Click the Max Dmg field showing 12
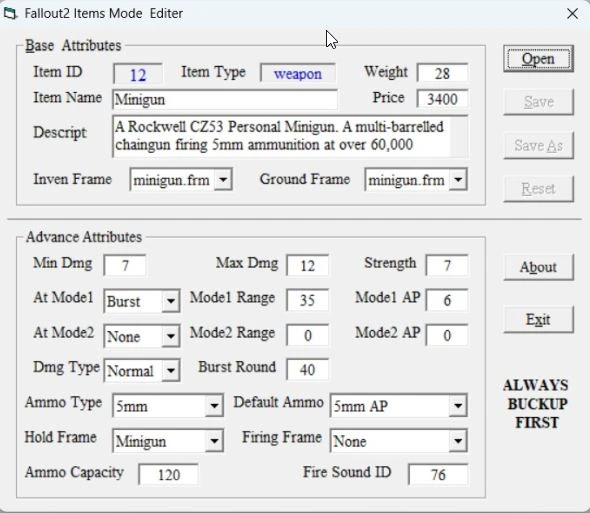590x513 pixels. click(307, 266)
